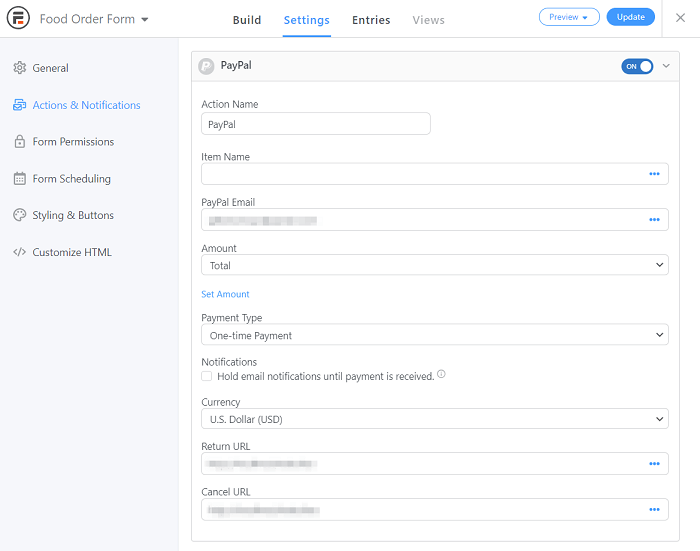Open Customize HTML section
The width and height of the screenshot is (700, 551).
point(72,252)
